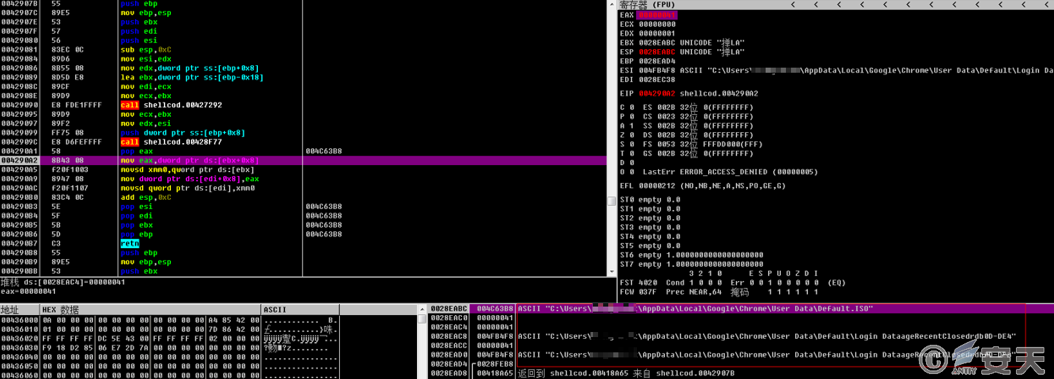Click info line eax=00000041
Viewport: 1054px width, 379px height.
pos(28,292)
